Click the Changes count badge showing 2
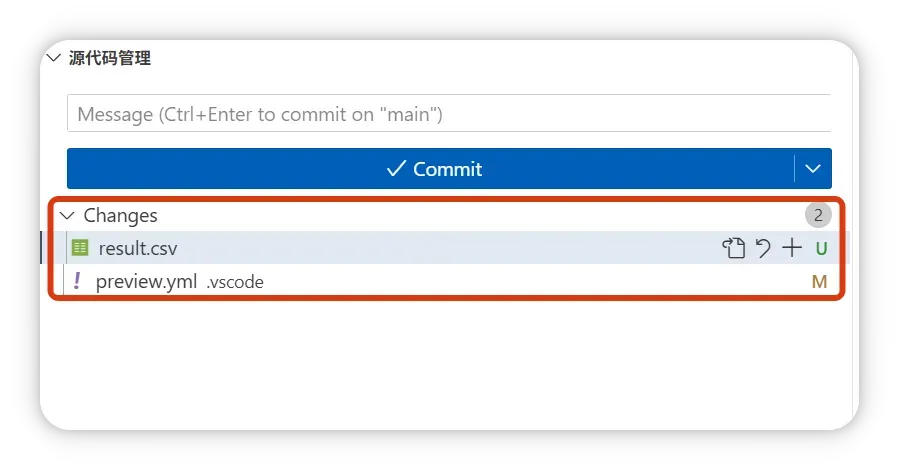The width and height of the screenshot is (899, 470). [818, 215]
